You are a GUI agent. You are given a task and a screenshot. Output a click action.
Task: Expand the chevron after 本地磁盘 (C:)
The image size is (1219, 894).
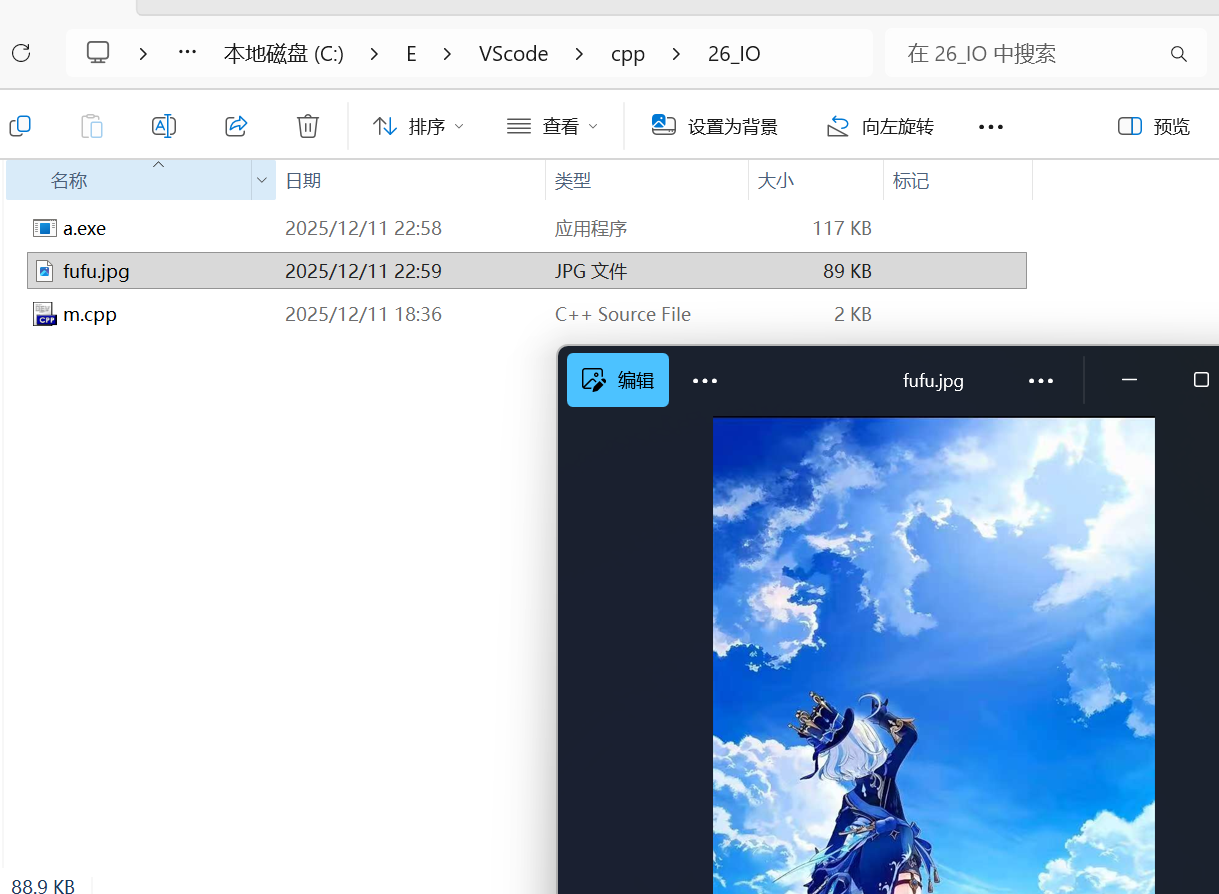click(x=374, y=54)
